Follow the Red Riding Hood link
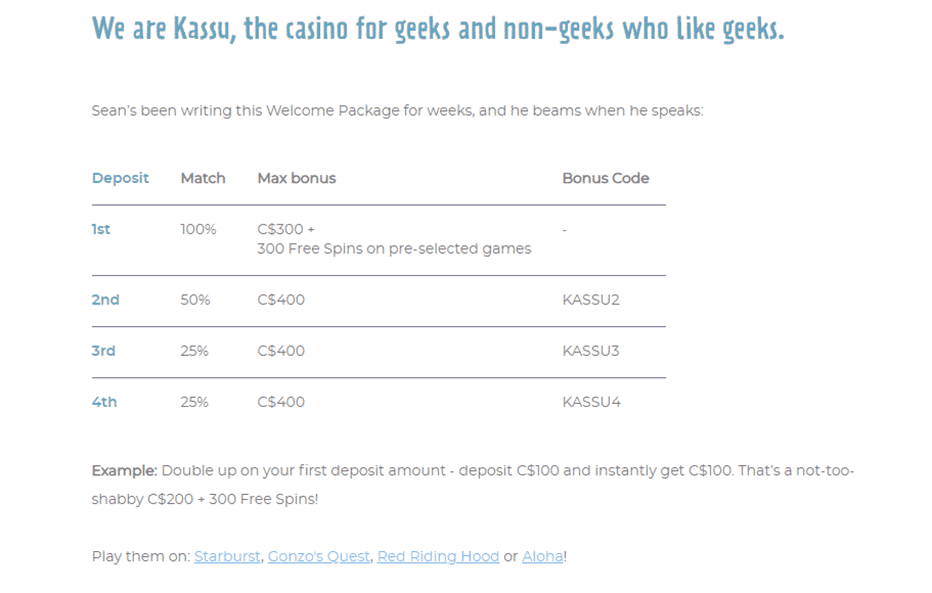The width and height of the screenshot is (932, 593). [x=438, y=556]
